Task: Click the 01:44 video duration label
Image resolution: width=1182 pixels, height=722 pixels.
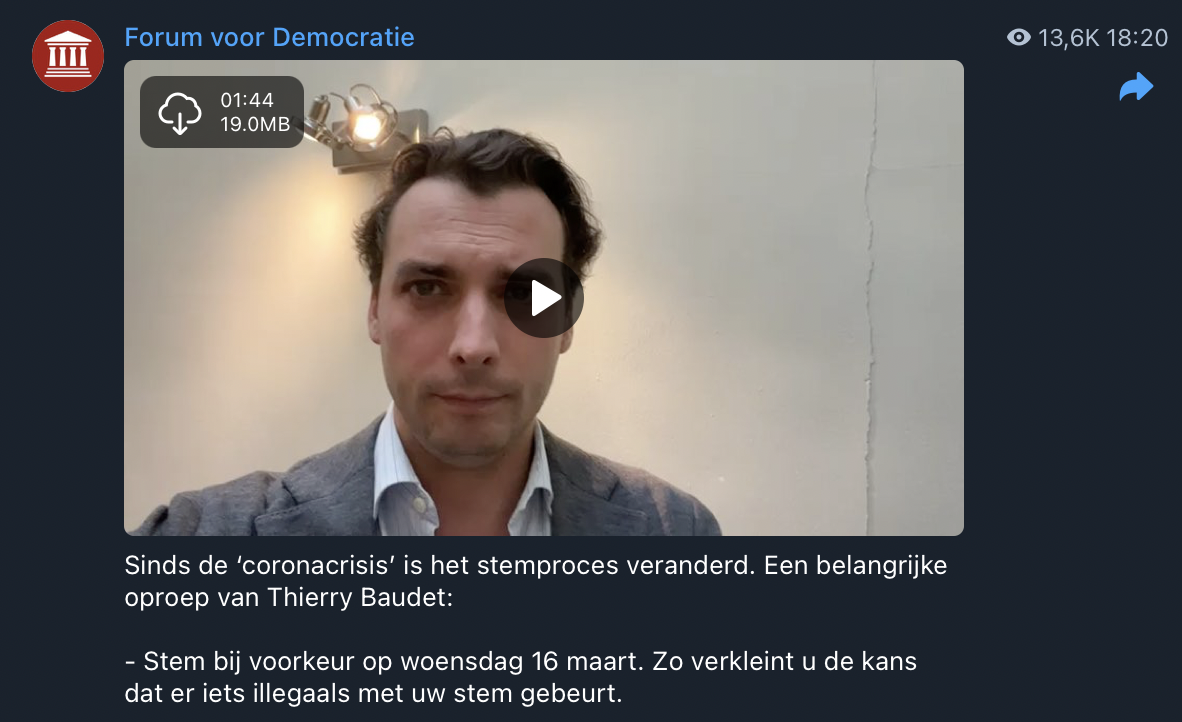Action: [247, 100]
